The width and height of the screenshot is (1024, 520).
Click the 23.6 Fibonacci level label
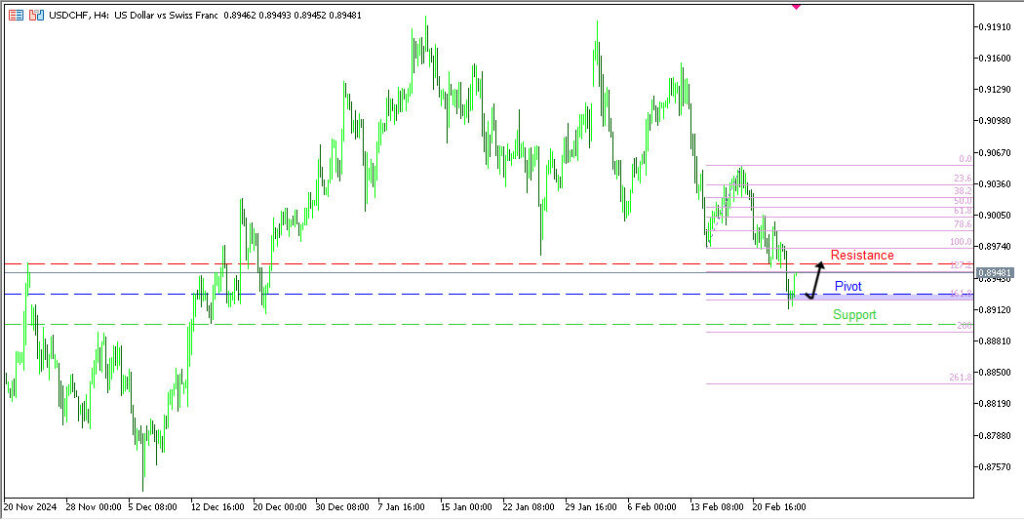coord(962,178)
